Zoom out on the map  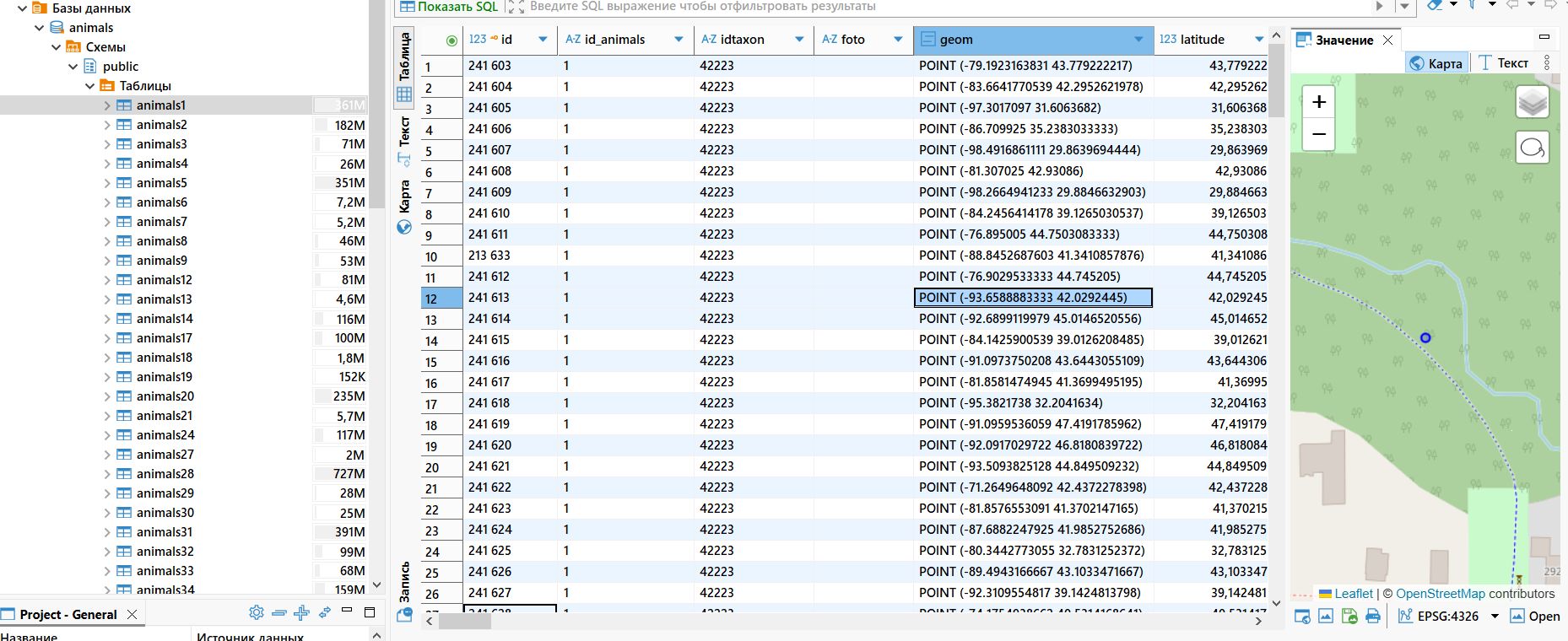(1319, 134)
